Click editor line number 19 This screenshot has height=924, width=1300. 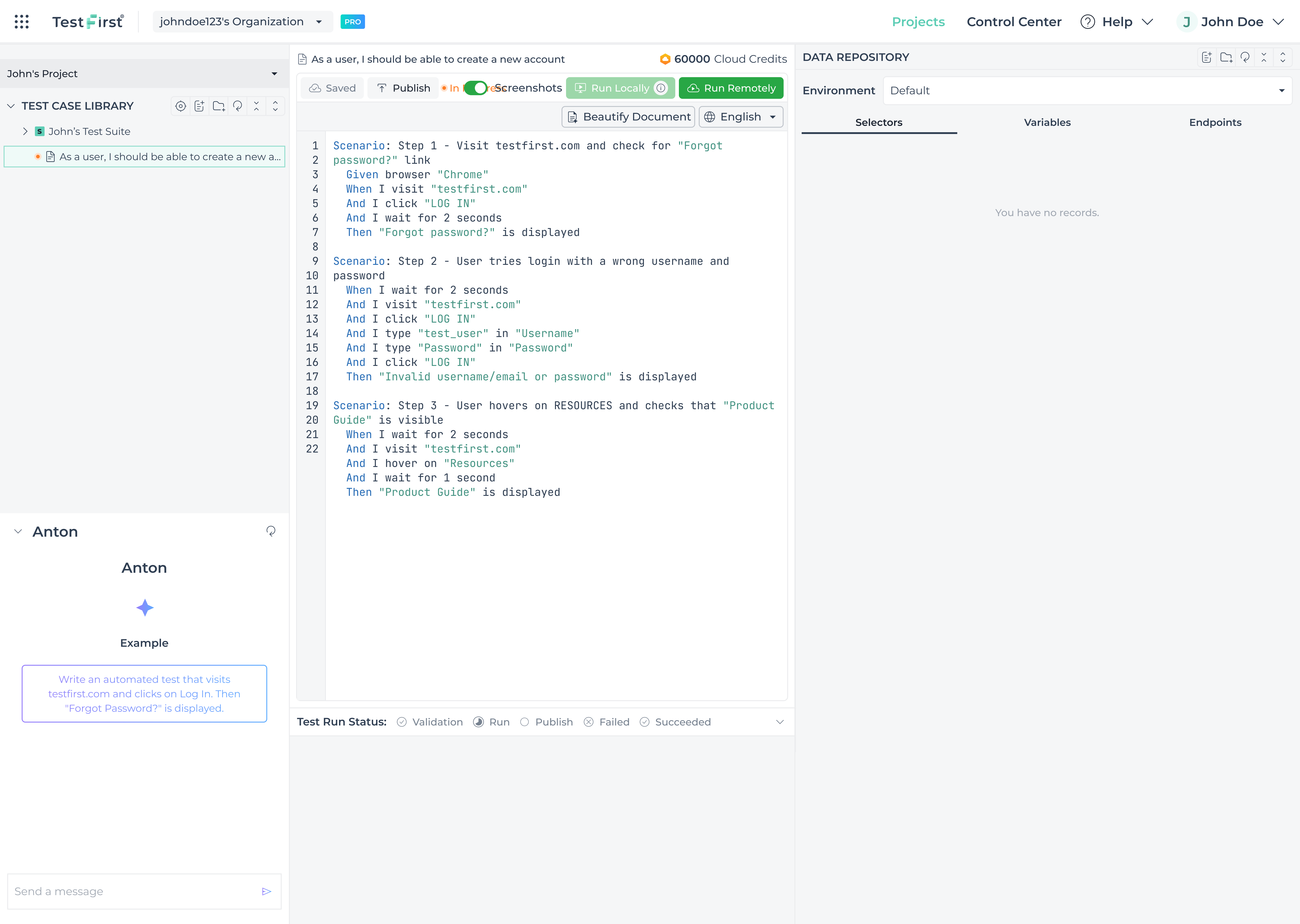point(312,406)
